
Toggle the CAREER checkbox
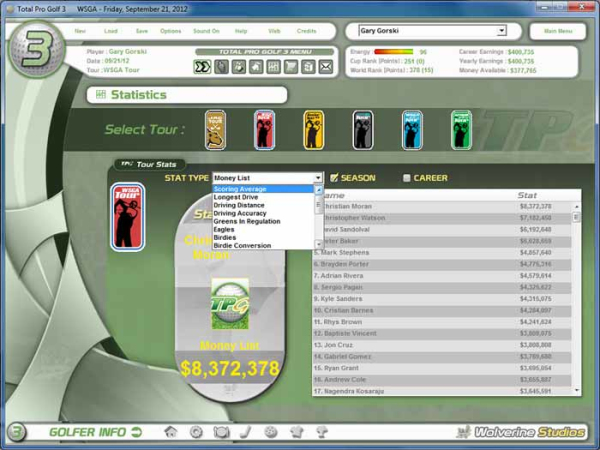click(407, 178)
